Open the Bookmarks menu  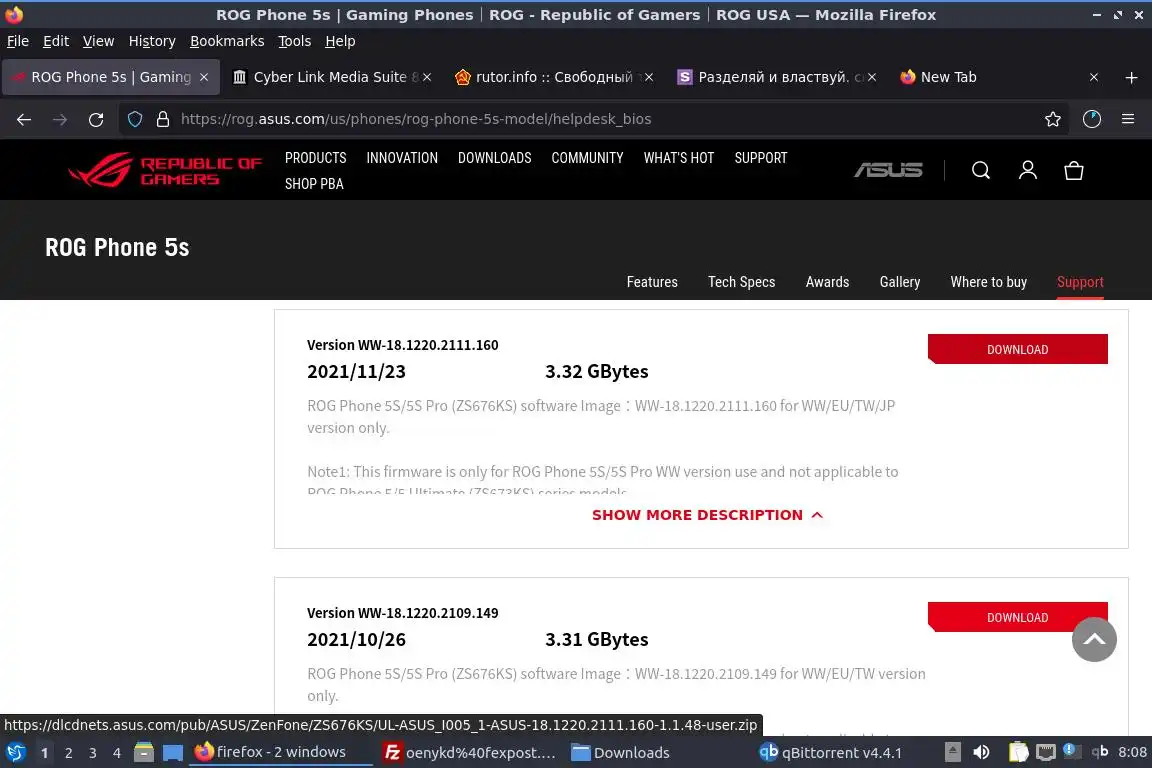227,41
